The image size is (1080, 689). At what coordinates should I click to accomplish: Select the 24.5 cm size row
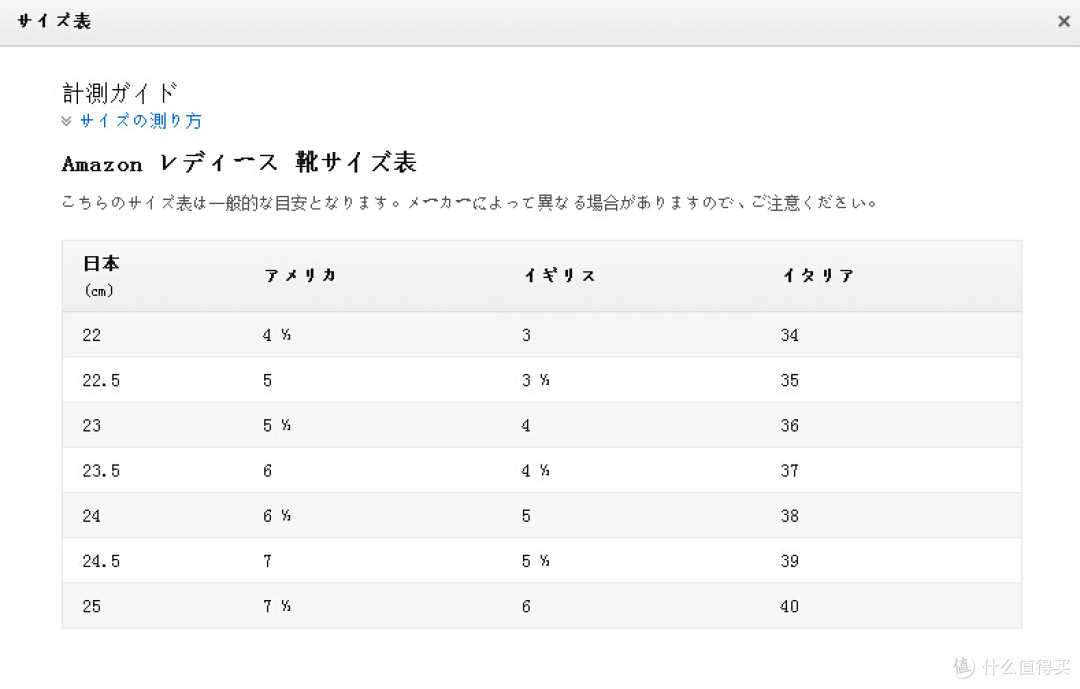point(541,561)
